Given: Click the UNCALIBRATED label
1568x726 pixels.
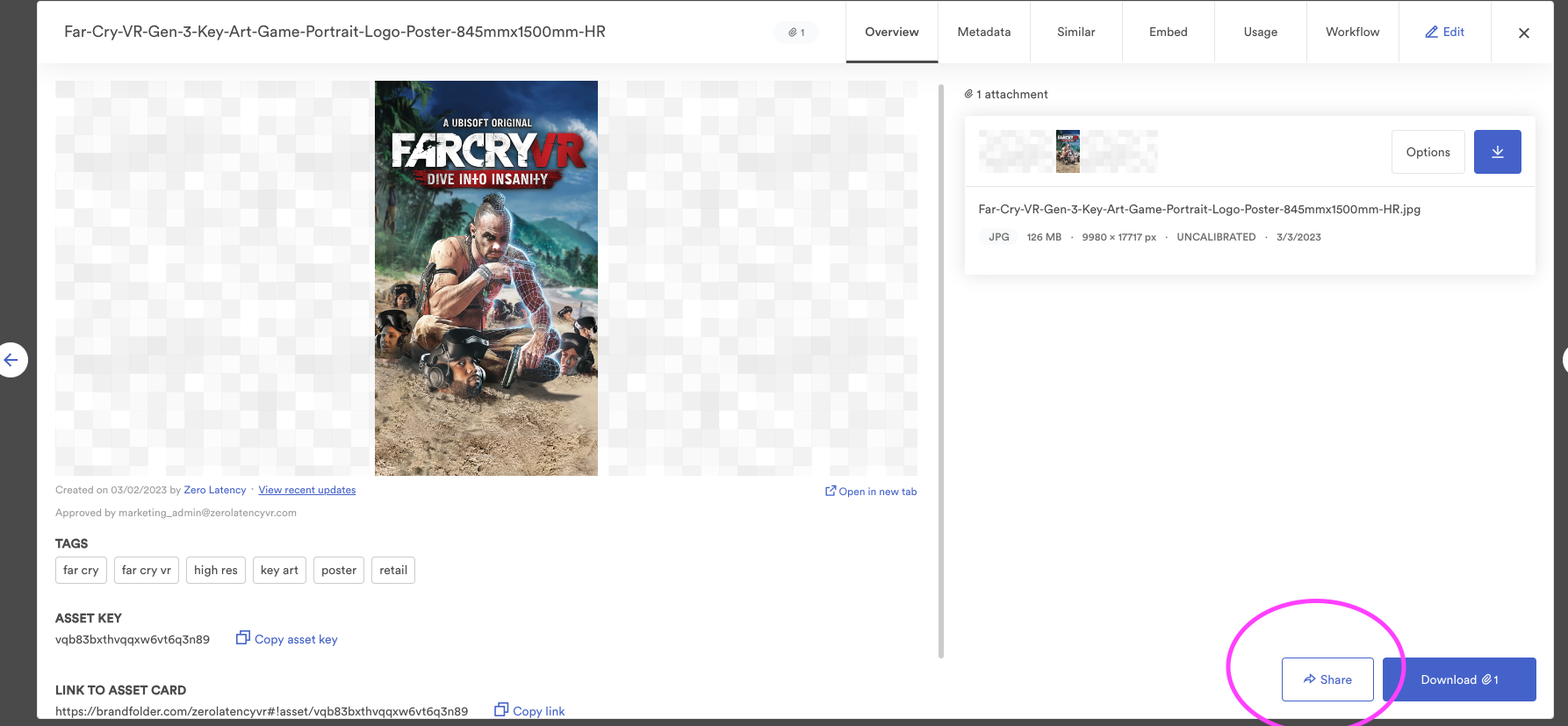Looking at the screenshot, I should (1216, 237).
